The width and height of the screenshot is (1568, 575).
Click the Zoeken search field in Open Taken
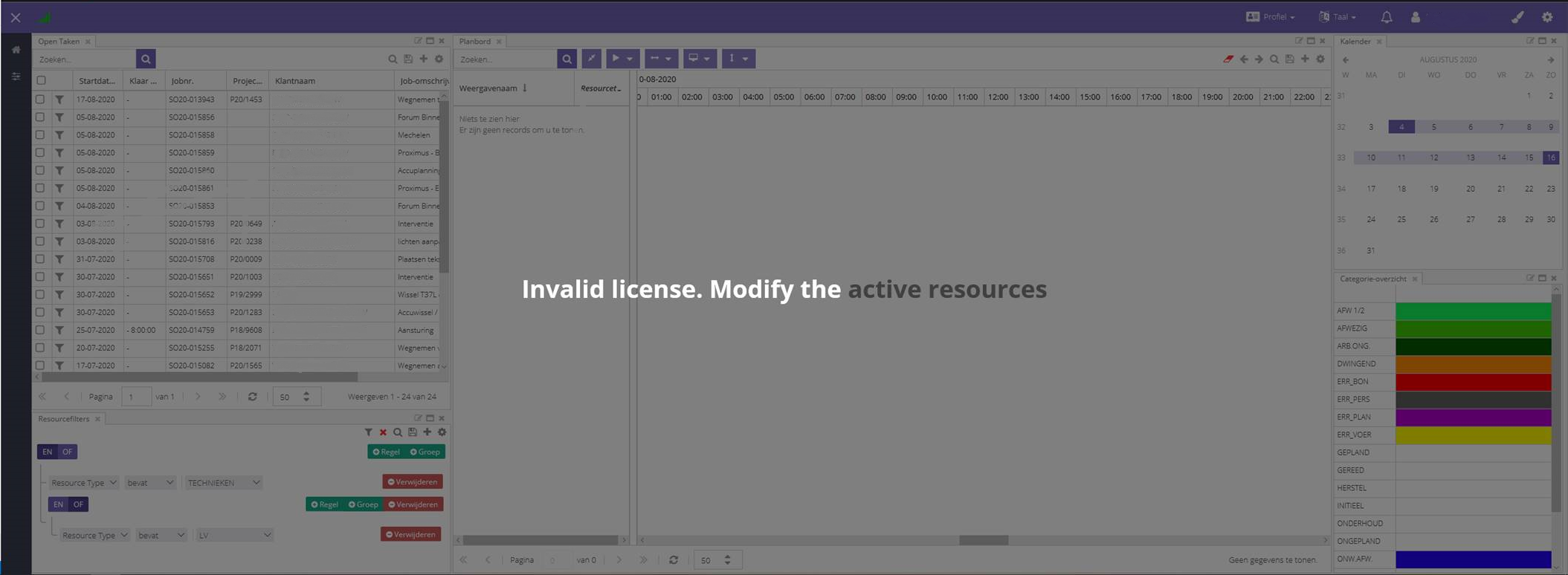85,59
